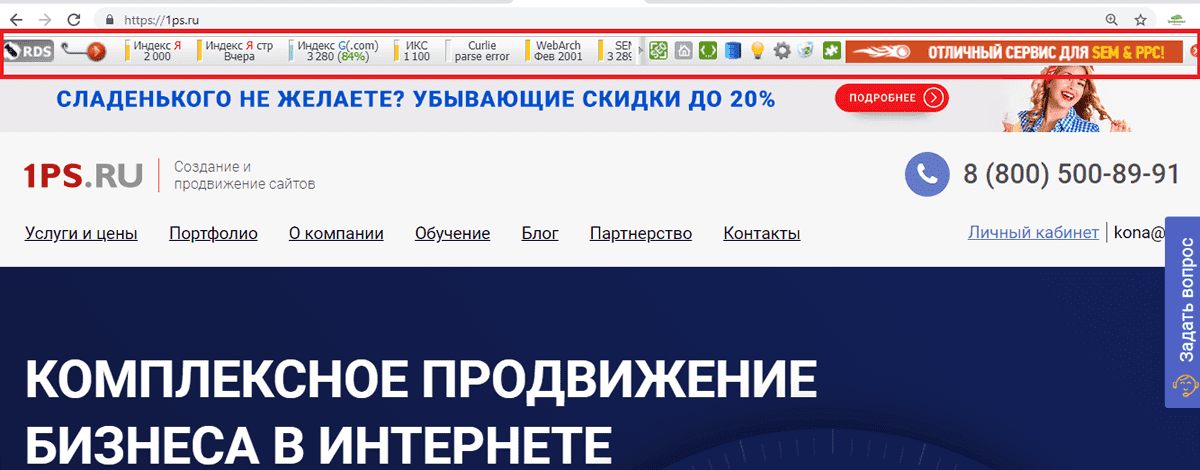
Task: Open the Портфолио menu item
Action: click(x=214, y=234)
